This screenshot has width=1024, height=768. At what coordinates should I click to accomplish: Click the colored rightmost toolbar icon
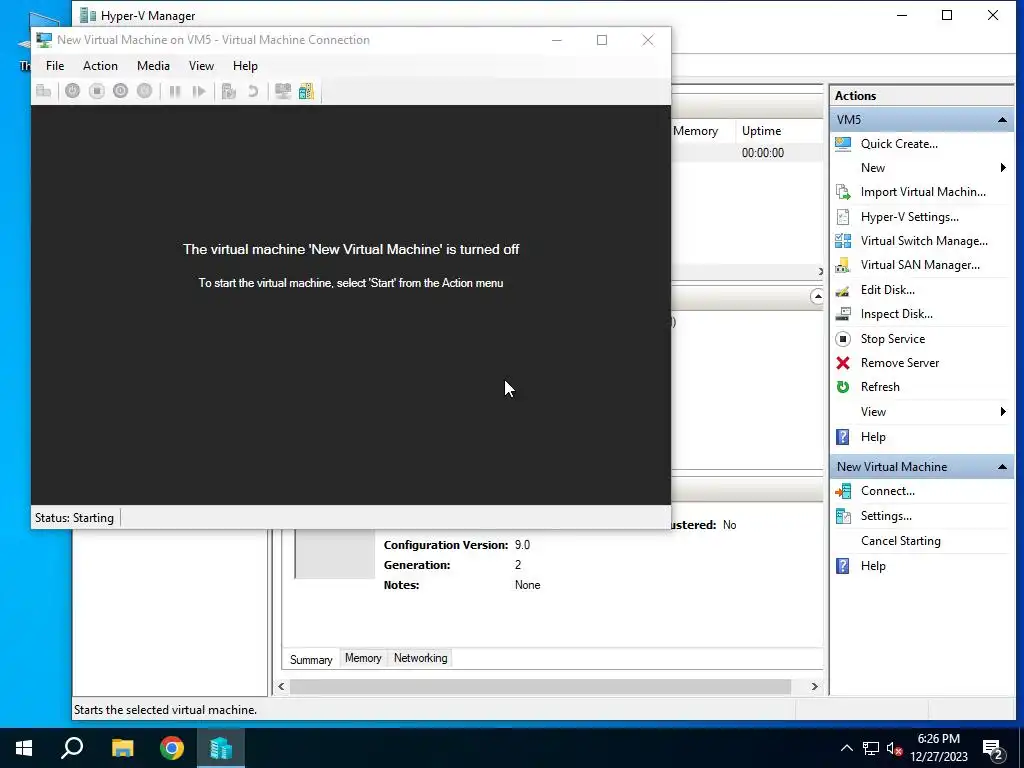pos(306,91)
